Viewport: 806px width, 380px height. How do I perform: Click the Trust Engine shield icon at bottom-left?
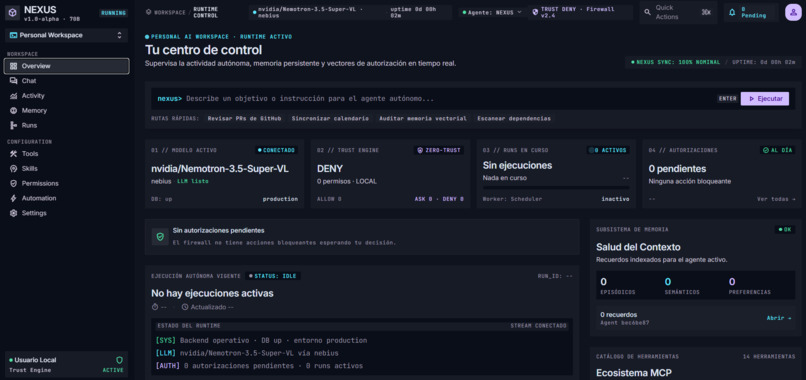[x=120, y=360]
